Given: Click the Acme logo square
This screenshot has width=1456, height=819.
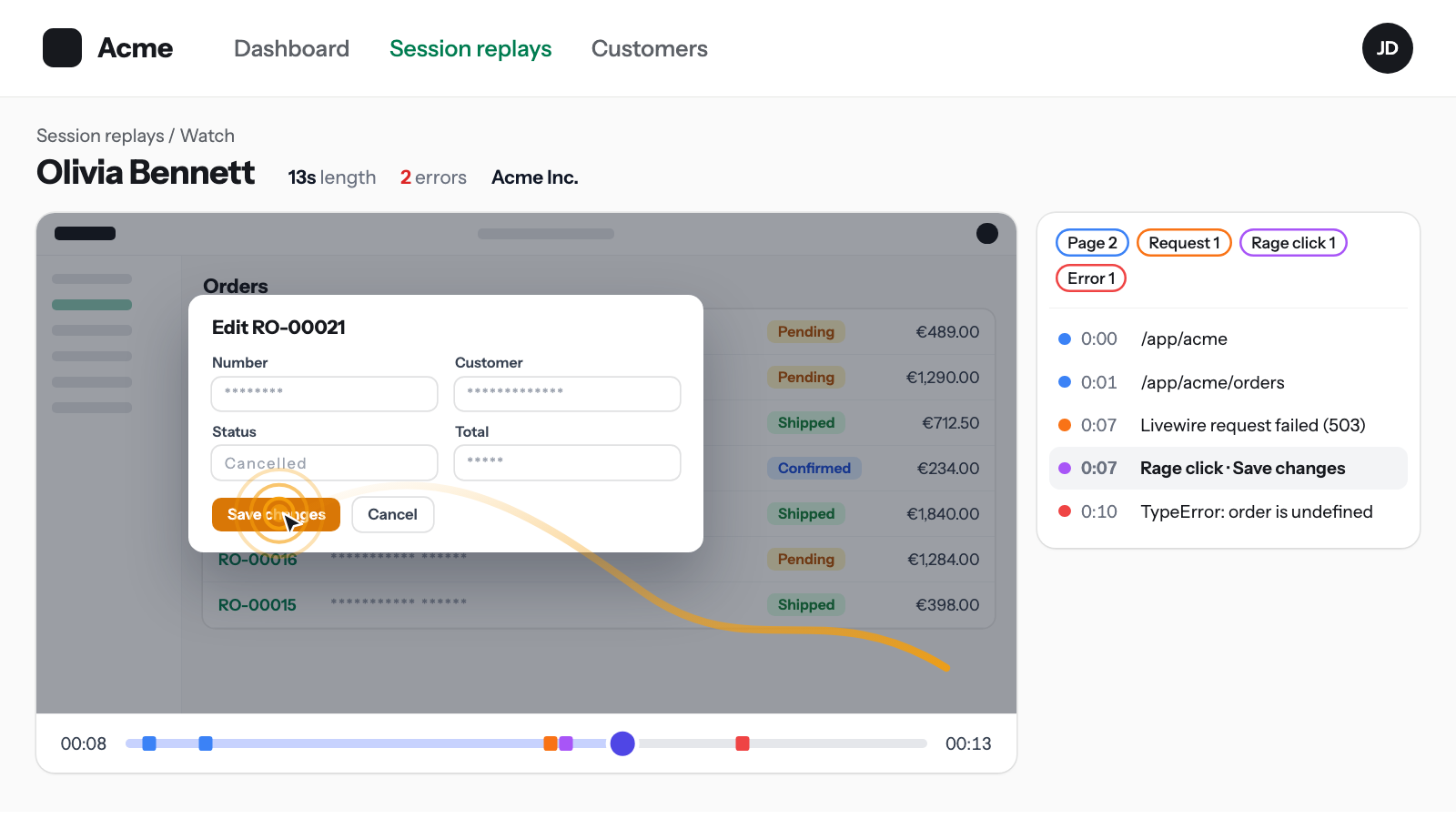Looking at the screenshot, I should point(62,48).
